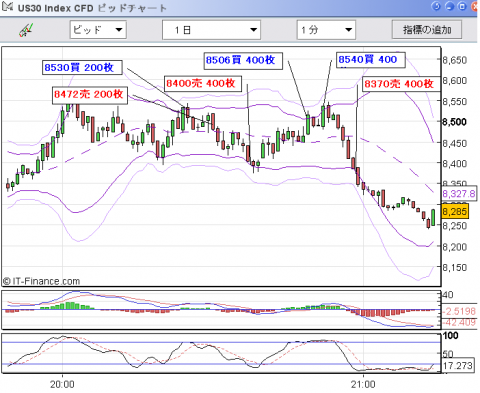The height and width of the screenshot is (393, 480).
Task: Click the 指標の追加 button
Action: pos(427,30)
